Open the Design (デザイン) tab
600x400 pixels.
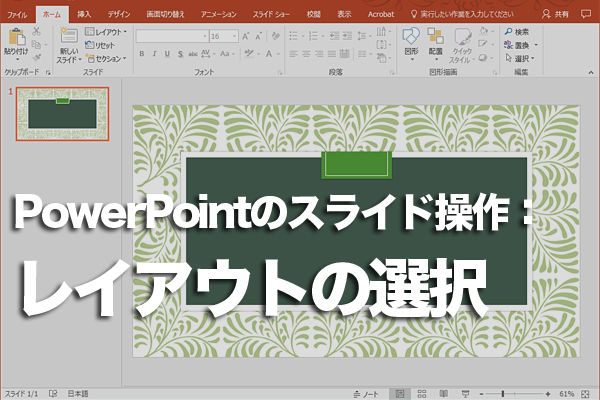118,15
